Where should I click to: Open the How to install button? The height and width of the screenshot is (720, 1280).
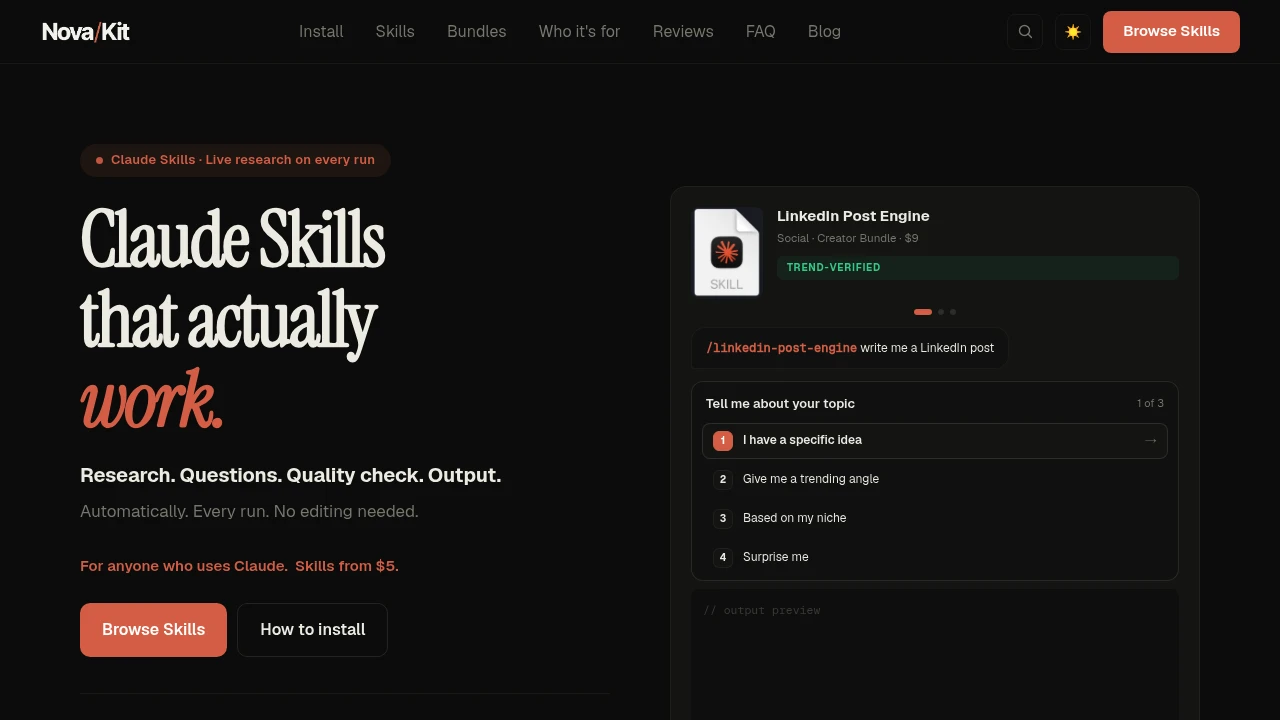click(312, 630)
